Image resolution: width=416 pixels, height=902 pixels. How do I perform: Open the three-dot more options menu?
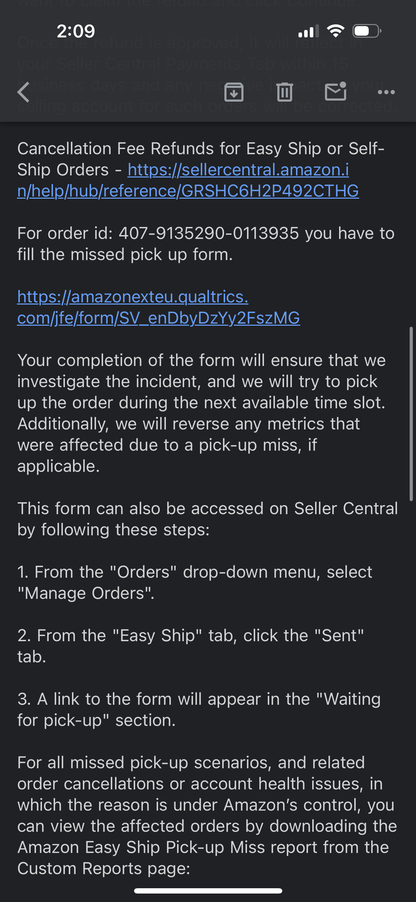[x=386, y=92]
